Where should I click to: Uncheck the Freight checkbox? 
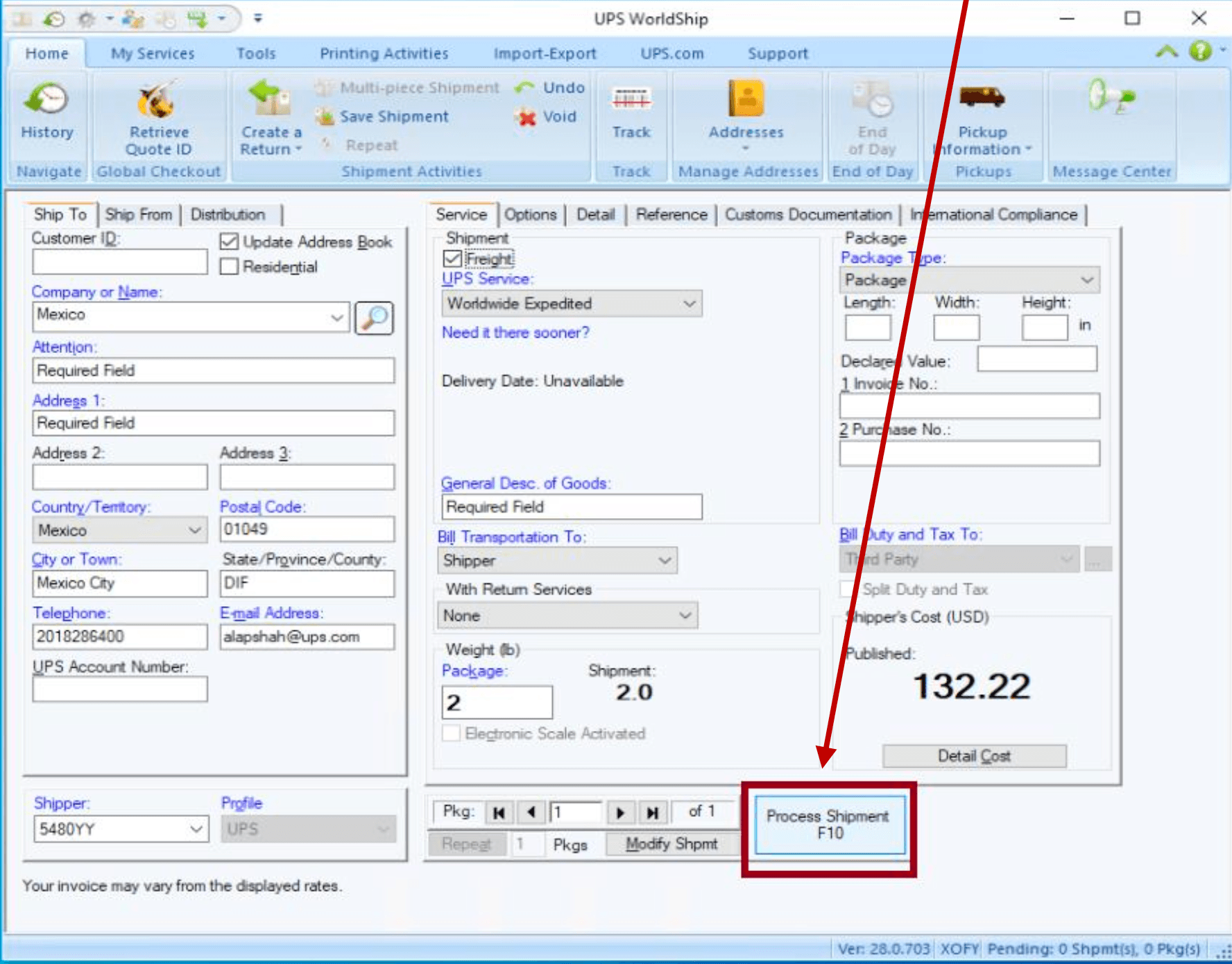452,259
